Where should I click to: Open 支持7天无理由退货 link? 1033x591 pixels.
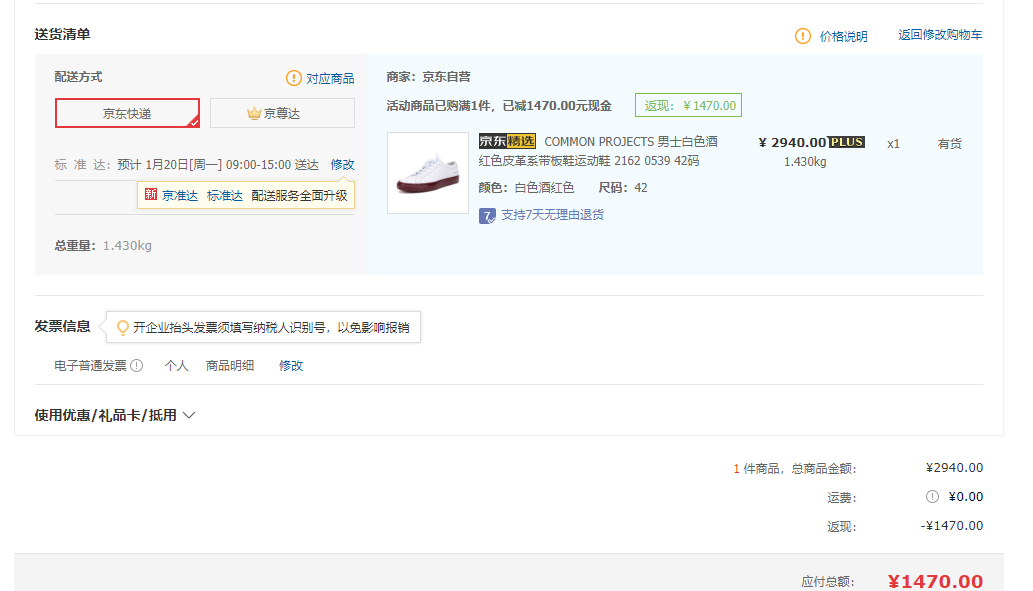553,215
